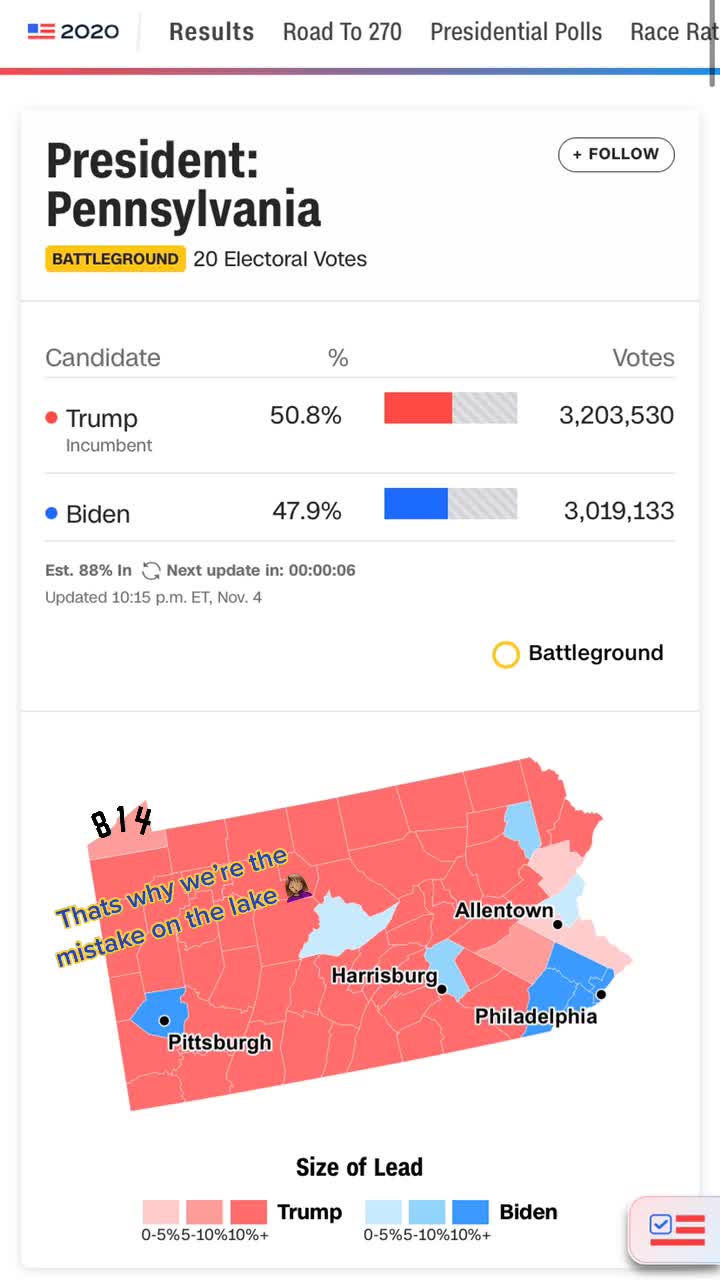Click the Trump 10%+ legend swatch
The height and width of the screenshot is (1280, 720).
click(249, 1212)
